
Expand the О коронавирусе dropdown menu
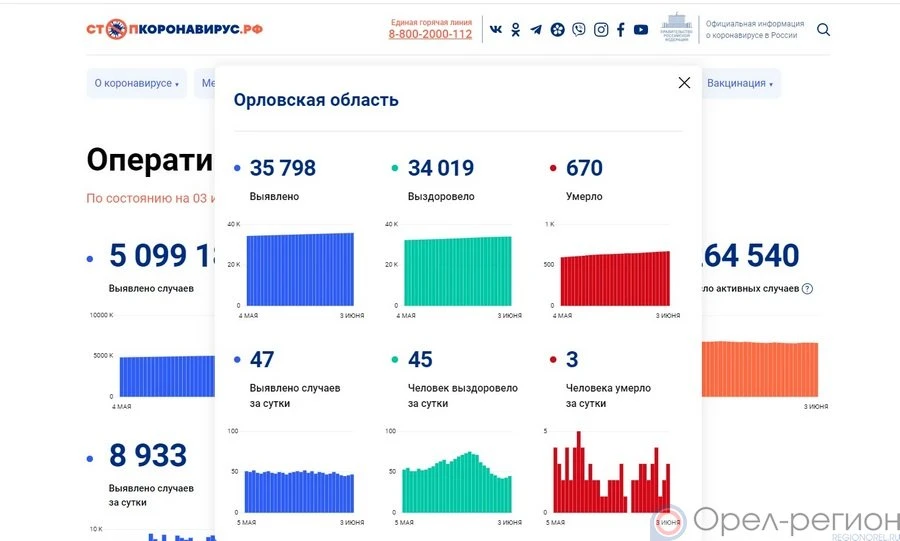[136, 84]
